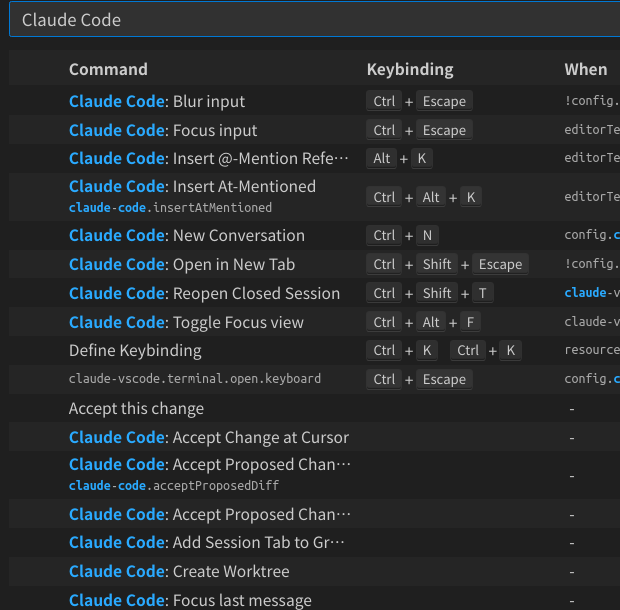Screen dimensions: 620x610
Task: Click Ctrl + Escape keybinding of terminal.open.keyboard
Action: click(420, 379)
